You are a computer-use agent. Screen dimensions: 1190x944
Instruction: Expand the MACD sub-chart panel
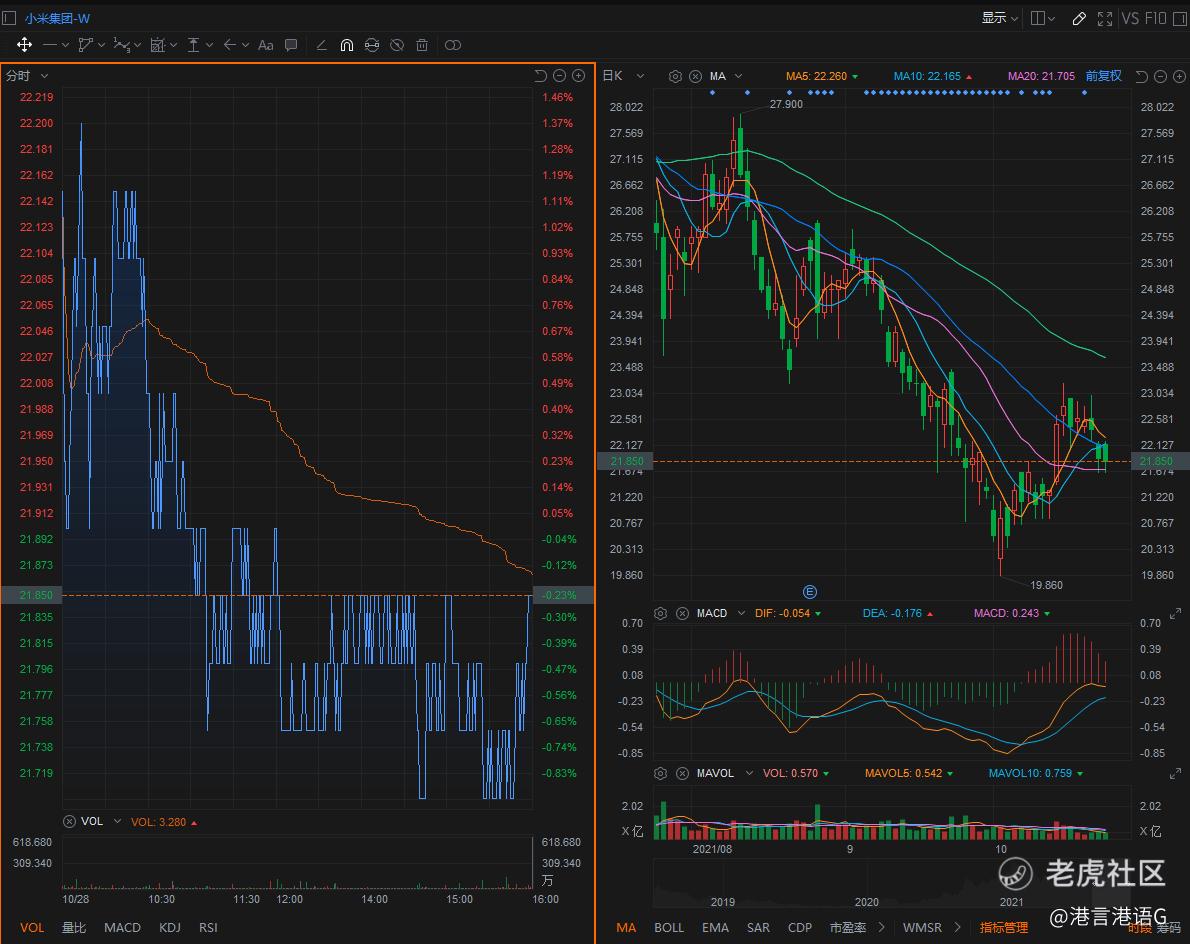point(1175,615)
